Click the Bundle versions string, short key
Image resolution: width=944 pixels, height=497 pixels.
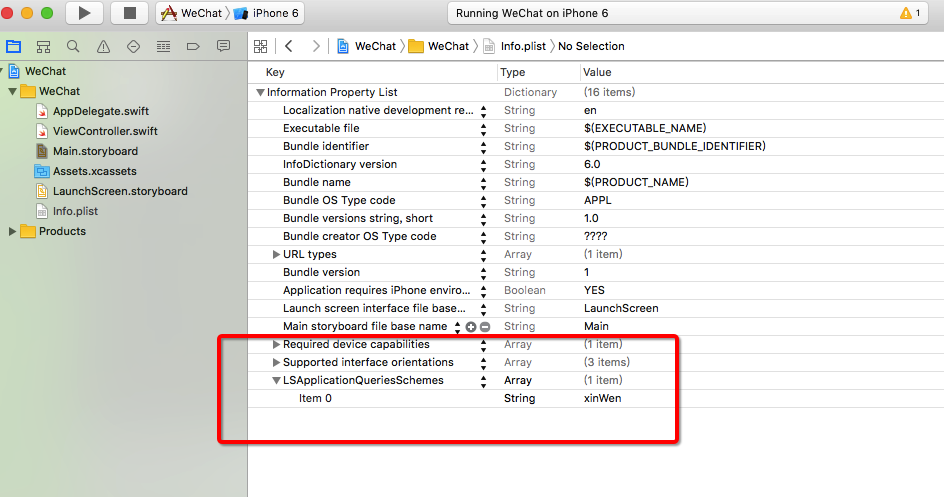pos(358,218)
